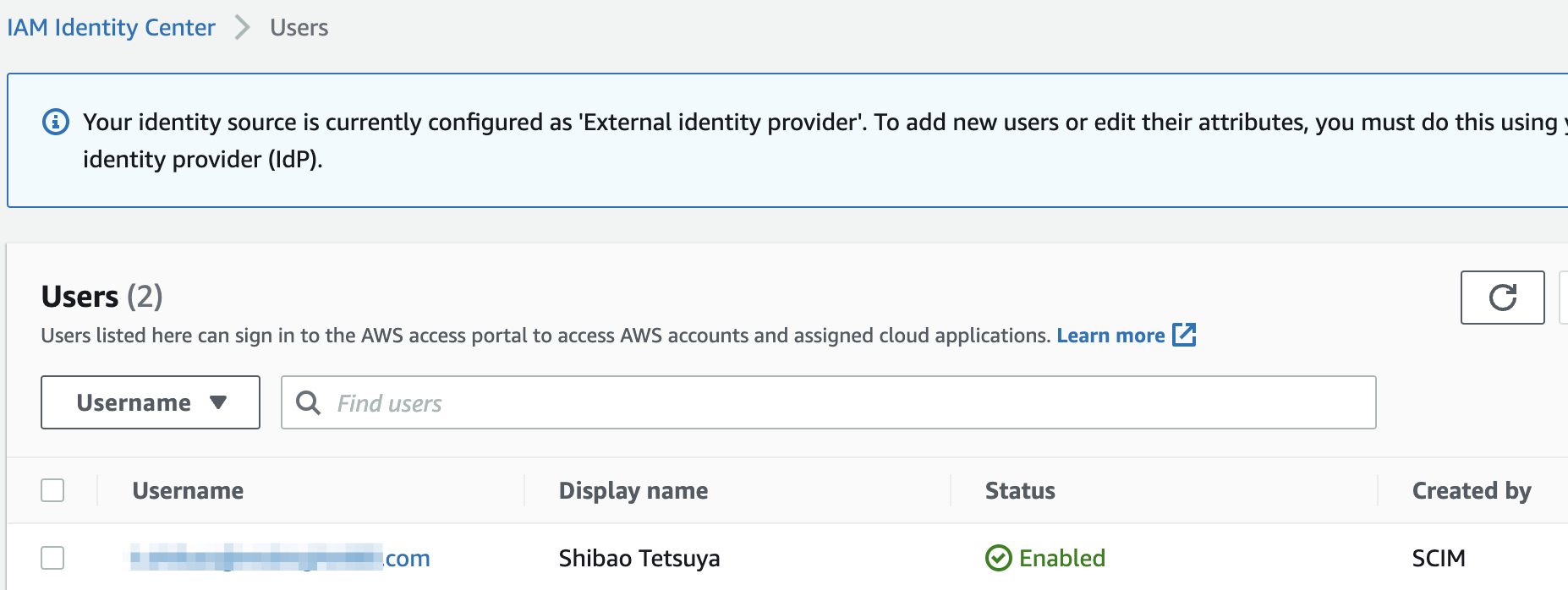Click the external link icon beside Learn more

pos(1184,335)
